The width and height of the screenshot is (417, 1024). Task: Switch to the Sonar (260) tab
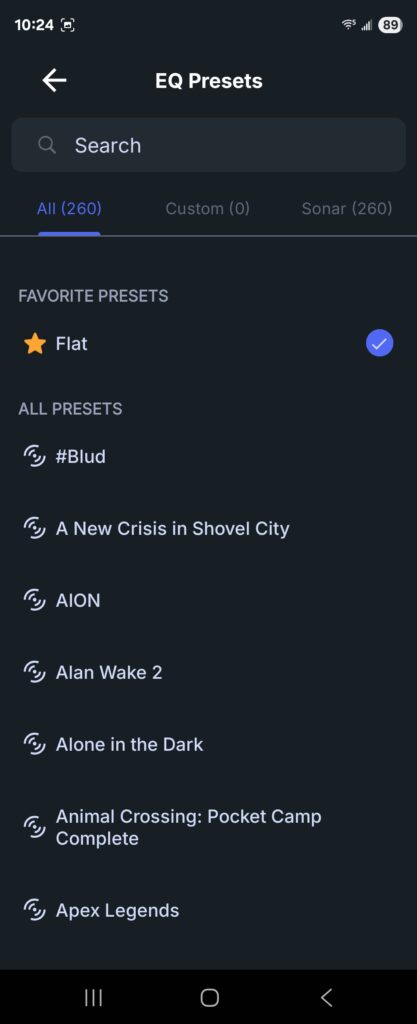click(x=347, y=208)
